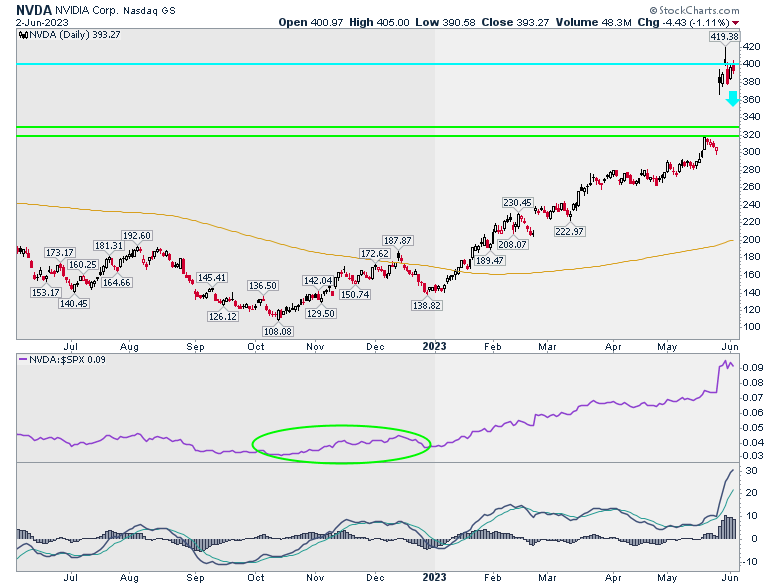This screenshot has width=780, height=586.
Task: Click the Close 393.27 value in the header
Action: [515, 22]
